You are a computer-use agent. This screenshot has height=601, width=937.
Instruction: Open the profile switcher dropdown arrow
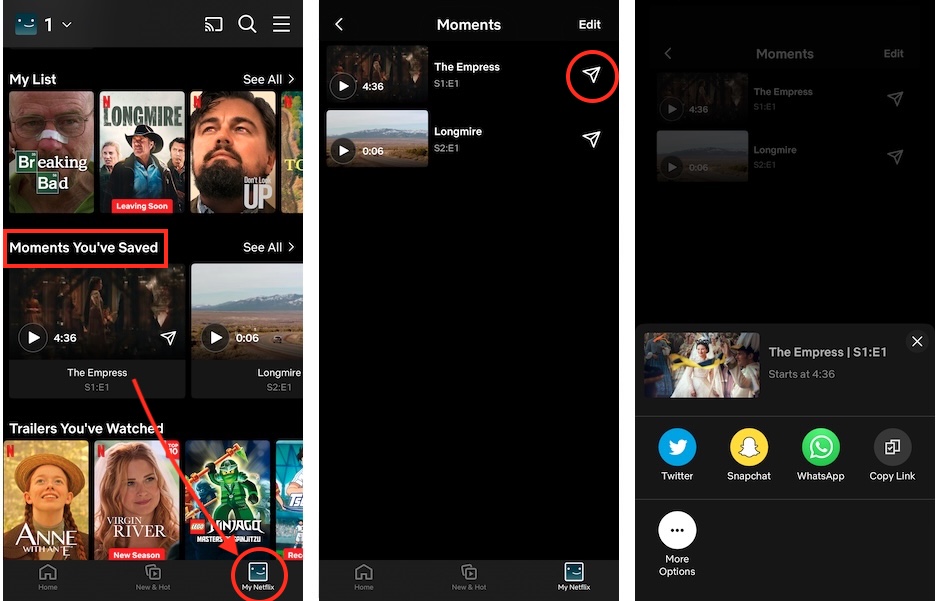point(67,24)
